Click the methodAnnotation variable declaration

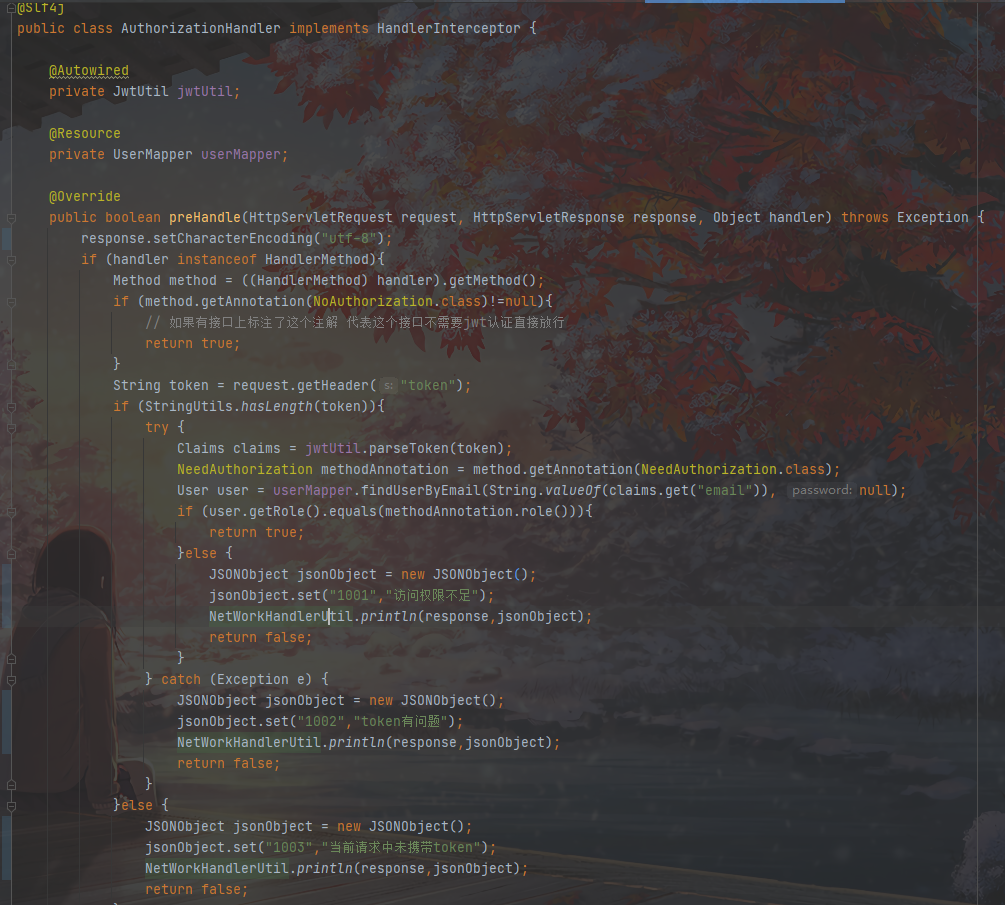[385, 470]
